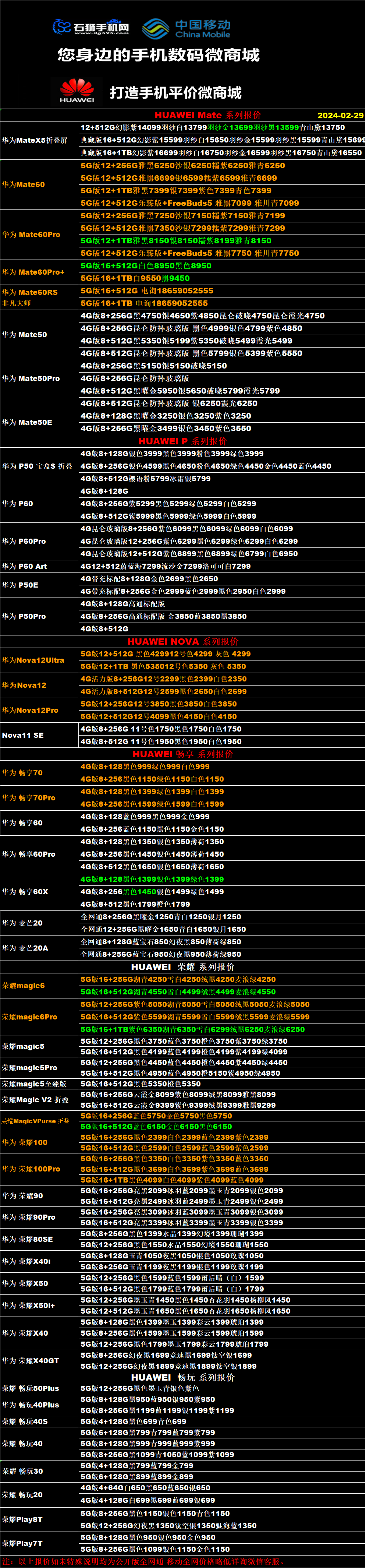This screenshot has width=366, height=1568.
Task: Click the China Mobile logo
Action: click(186, 28)
